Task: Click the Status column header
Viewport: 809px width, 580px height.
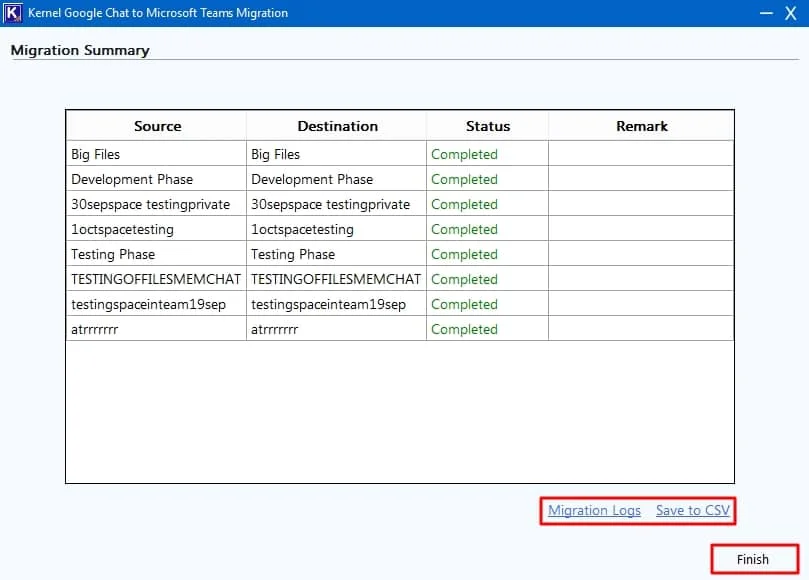Action: (488, 126)
